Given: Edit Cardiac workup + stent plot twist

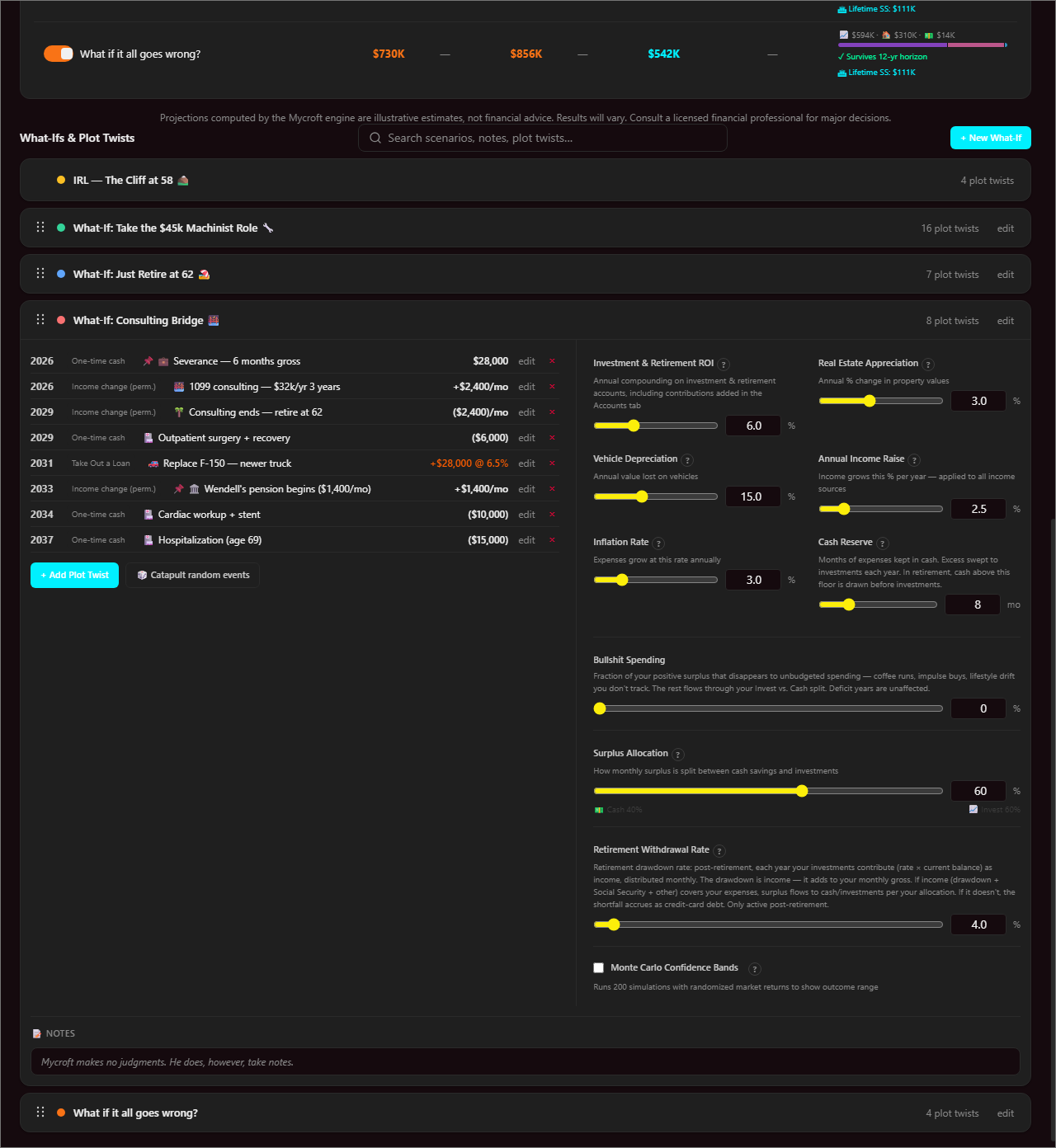Looking at the screenshot, I should [x=526, y=515].
